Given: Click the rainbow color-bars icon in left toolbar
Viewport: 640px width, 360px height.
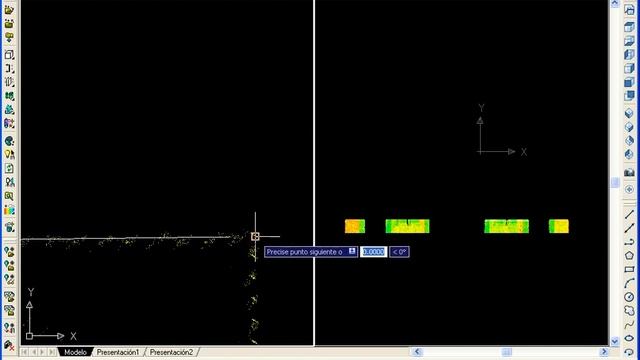Looking at the screenshot, I should pyautogui.click(x=9, y=210).
